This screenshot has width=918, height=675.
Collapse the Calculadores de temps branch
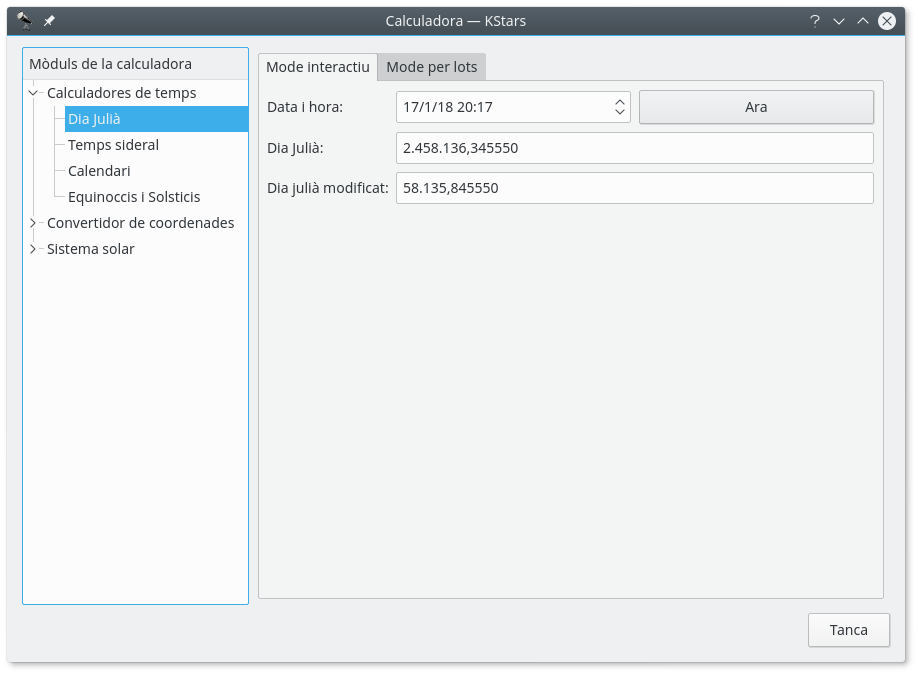(x=33, y=93)
